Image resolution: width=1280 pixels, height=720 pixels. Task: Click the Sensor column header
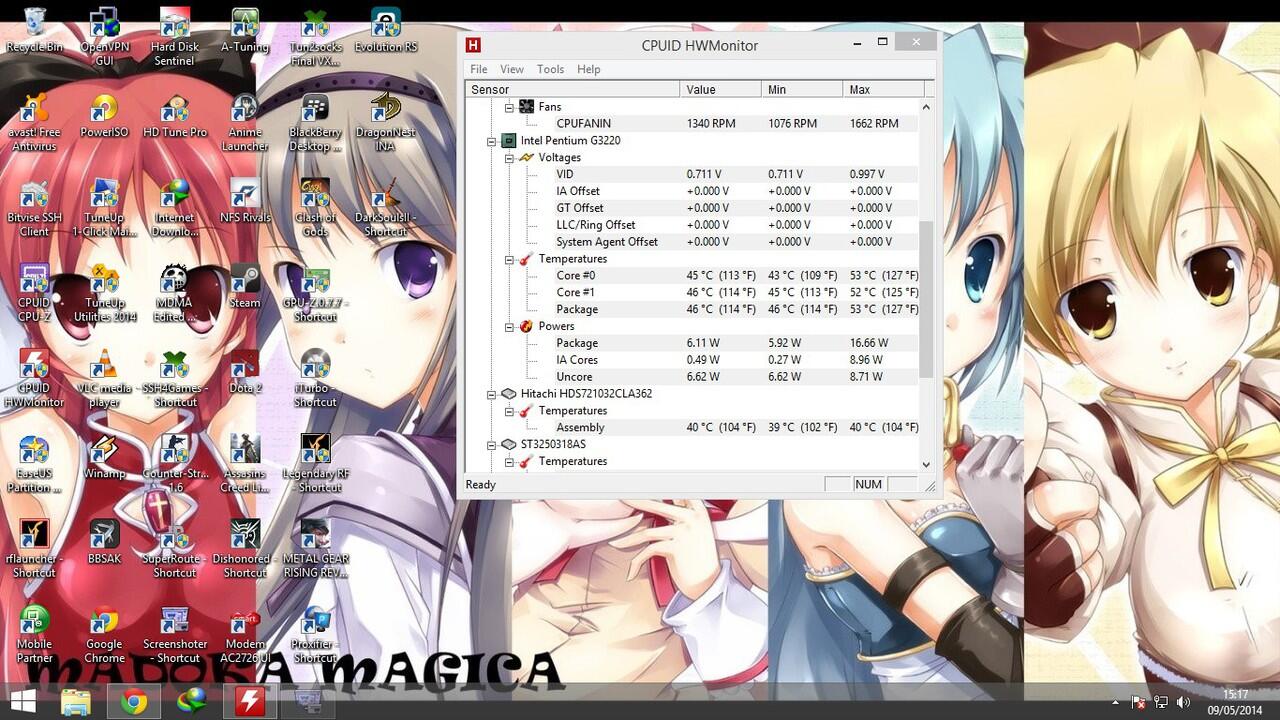(573, 89)
